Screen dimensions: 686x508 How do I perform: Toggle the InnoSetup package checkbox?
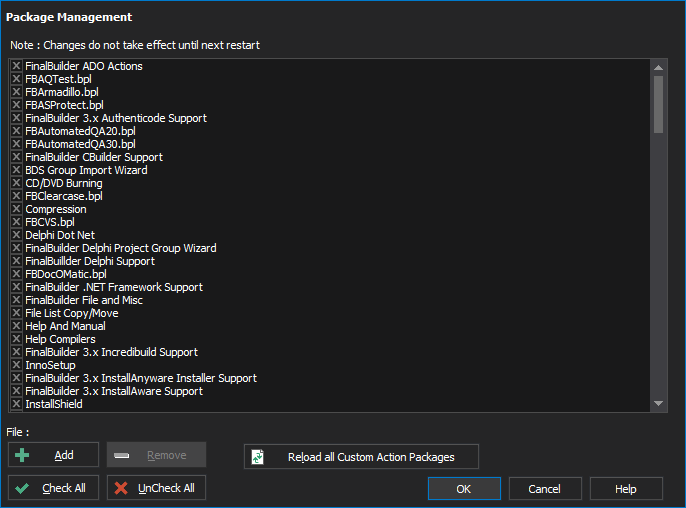click(x=16, y=365)
